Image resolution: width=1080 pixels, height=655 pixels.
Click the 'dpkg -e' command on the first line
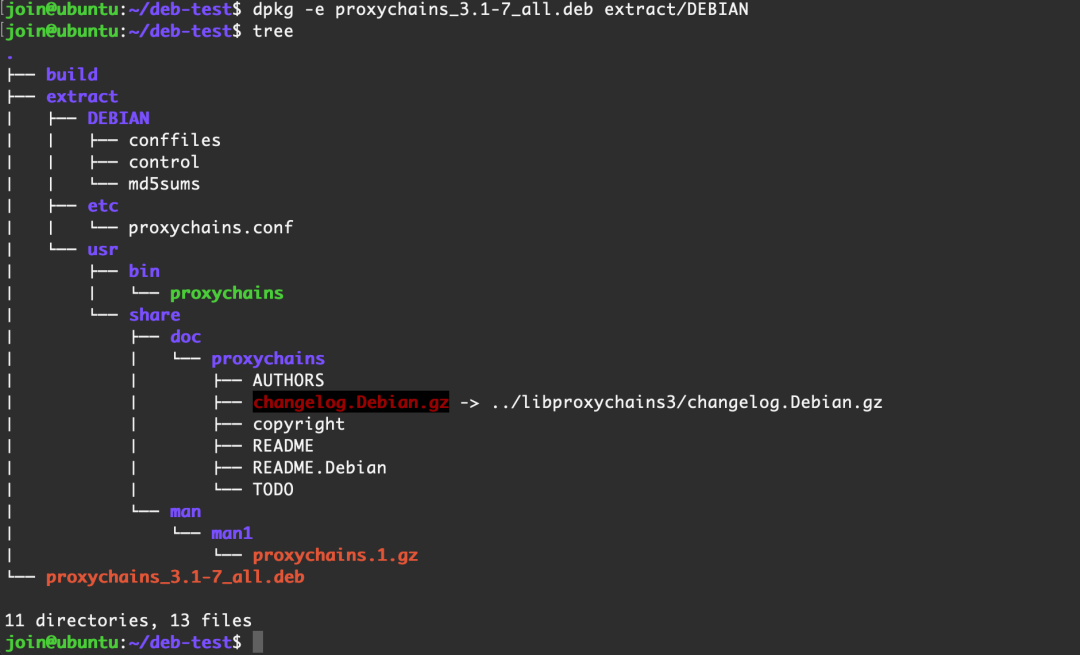coord(287,10)
